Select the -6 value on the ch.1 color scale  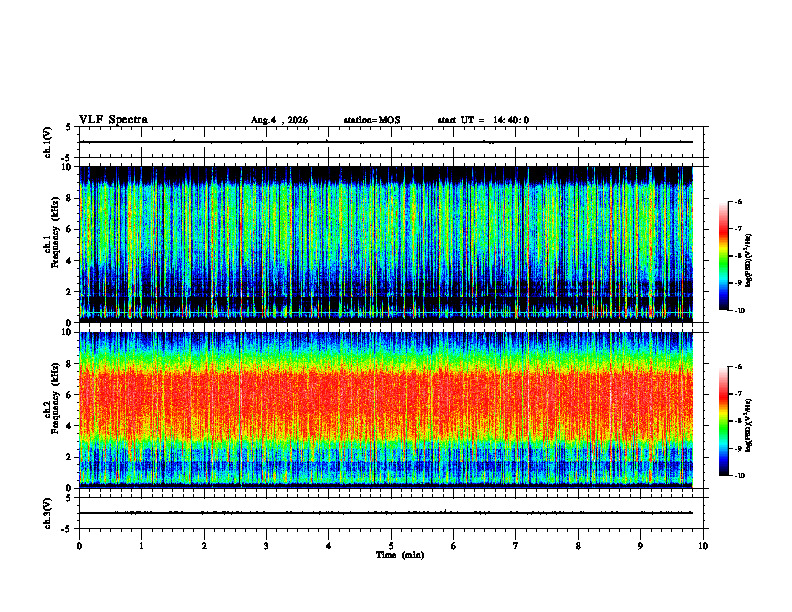pos(738,202)
